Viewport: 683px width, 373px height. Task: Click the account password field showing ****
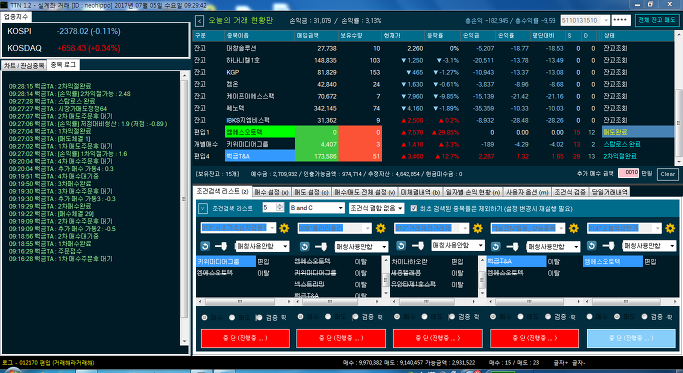pos(620,20)
